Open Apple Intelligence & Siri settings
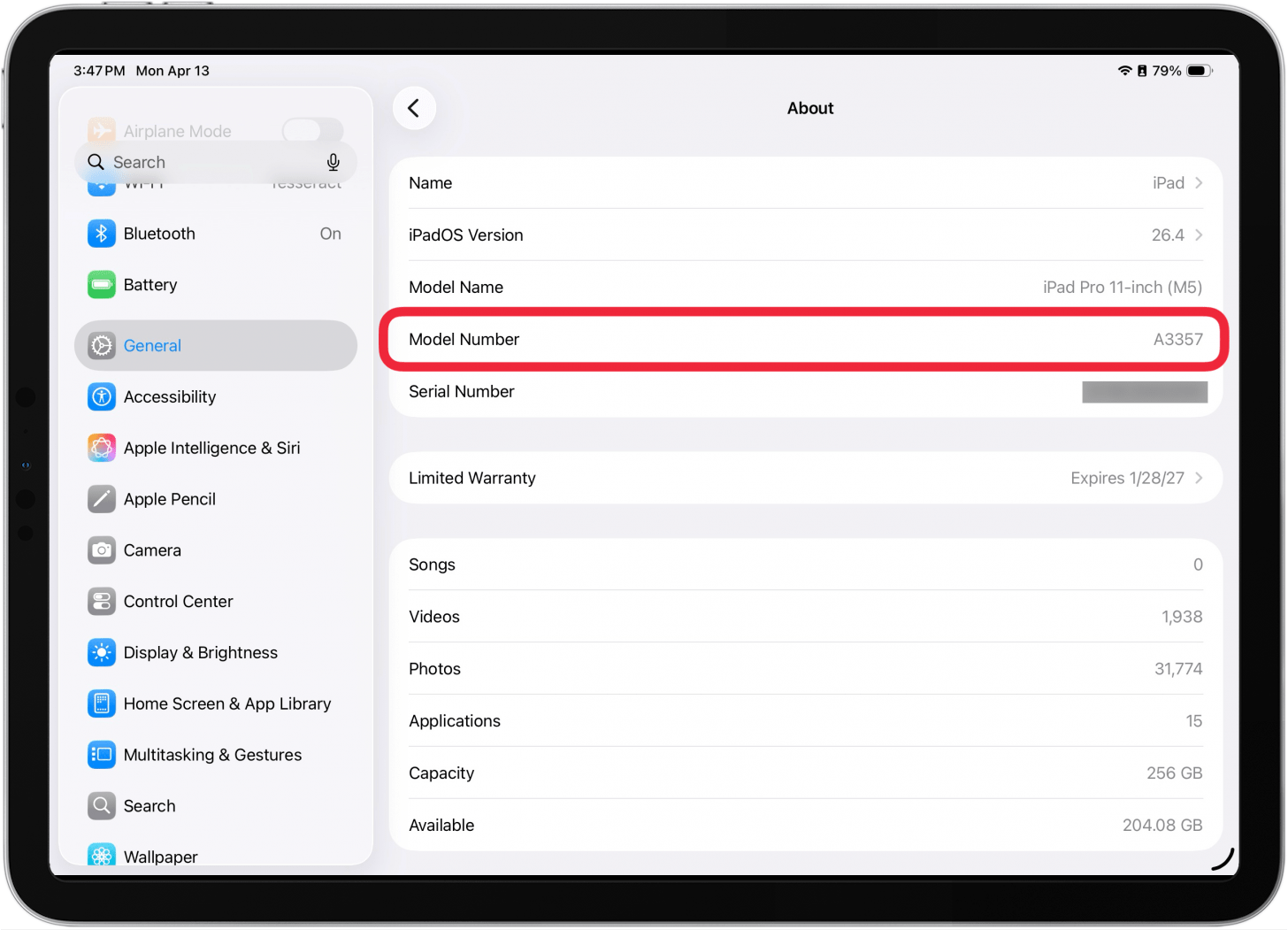Screen dimensions: 1288x930 216,448
